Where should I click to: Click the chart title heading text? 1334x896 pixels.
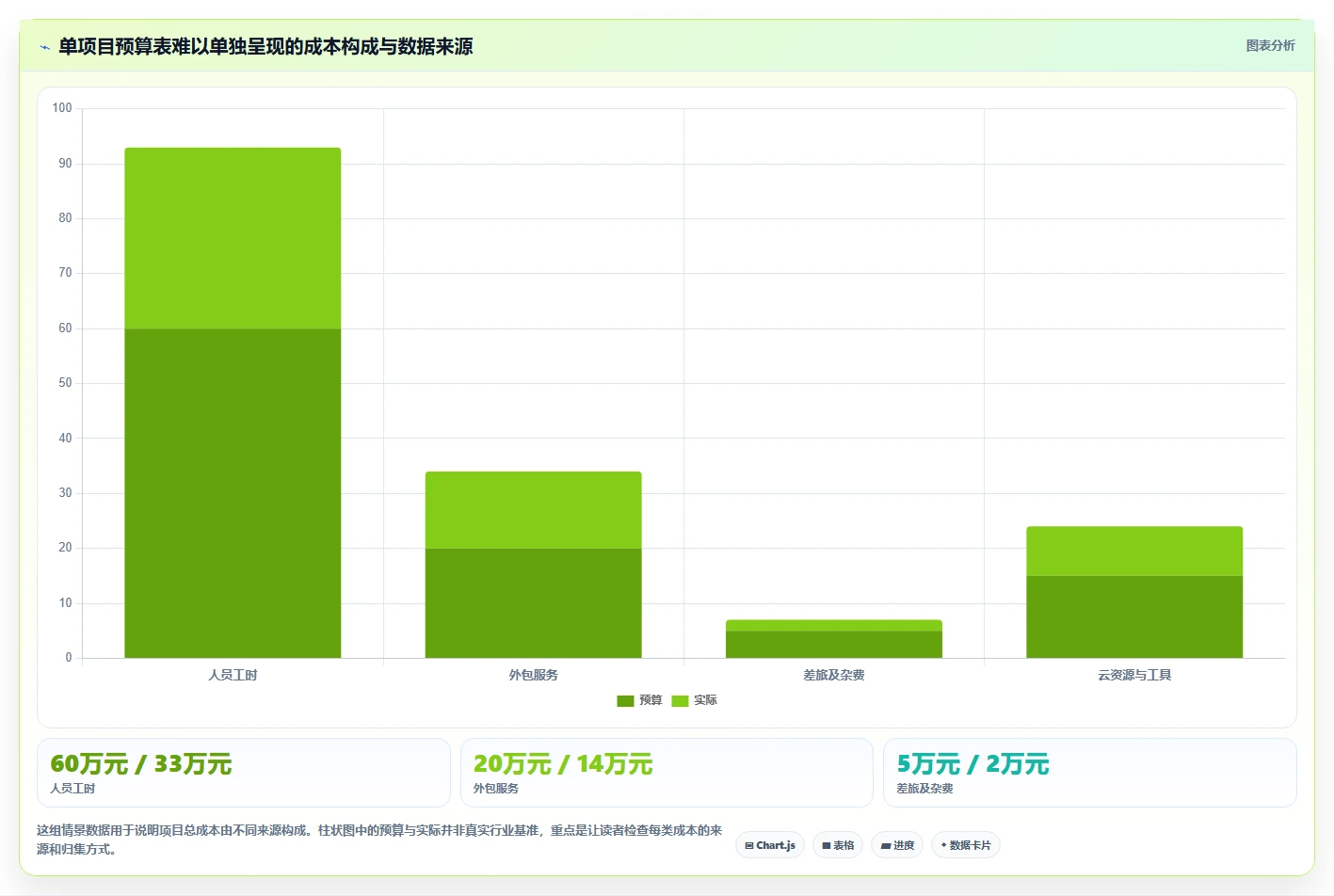265,47
